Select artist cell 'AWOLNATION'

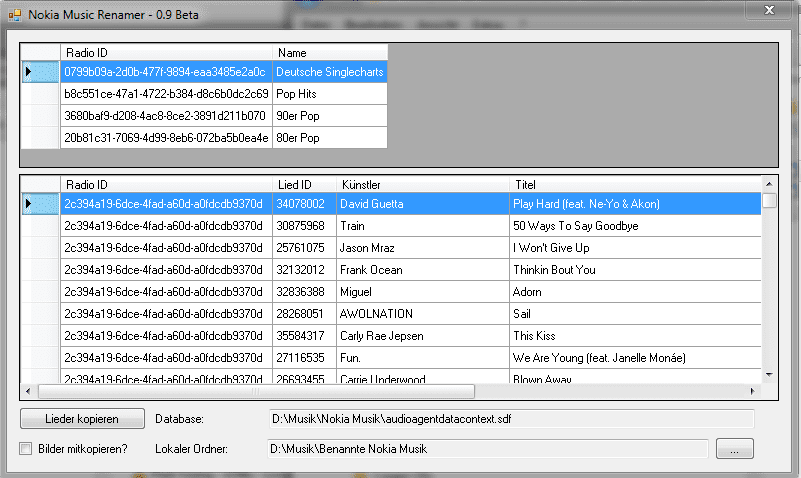point(423,314)
